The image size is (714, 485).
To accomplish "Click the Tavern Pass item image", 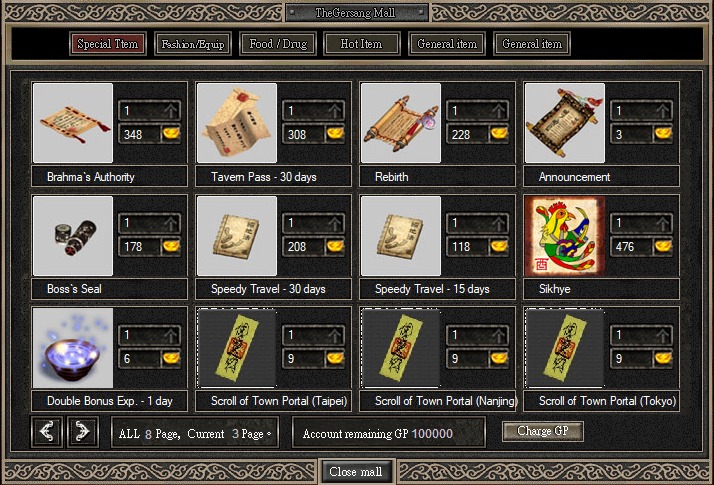I will [x=237, y=123].
